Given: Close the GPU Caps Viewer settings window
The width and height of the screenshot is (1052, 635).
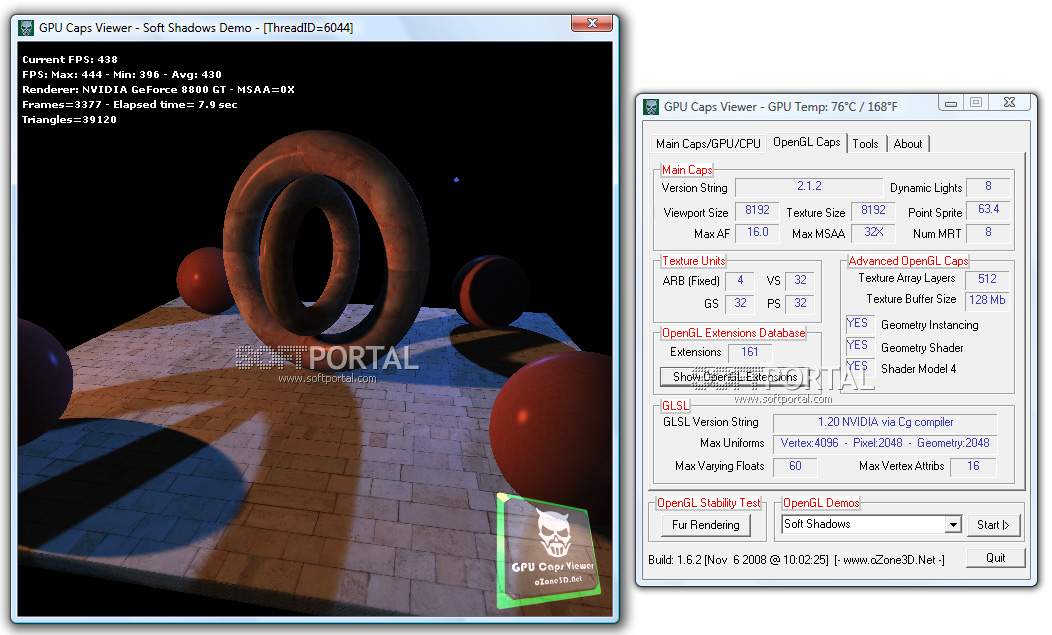Looking at the screenshot, I should (1009, 103).
